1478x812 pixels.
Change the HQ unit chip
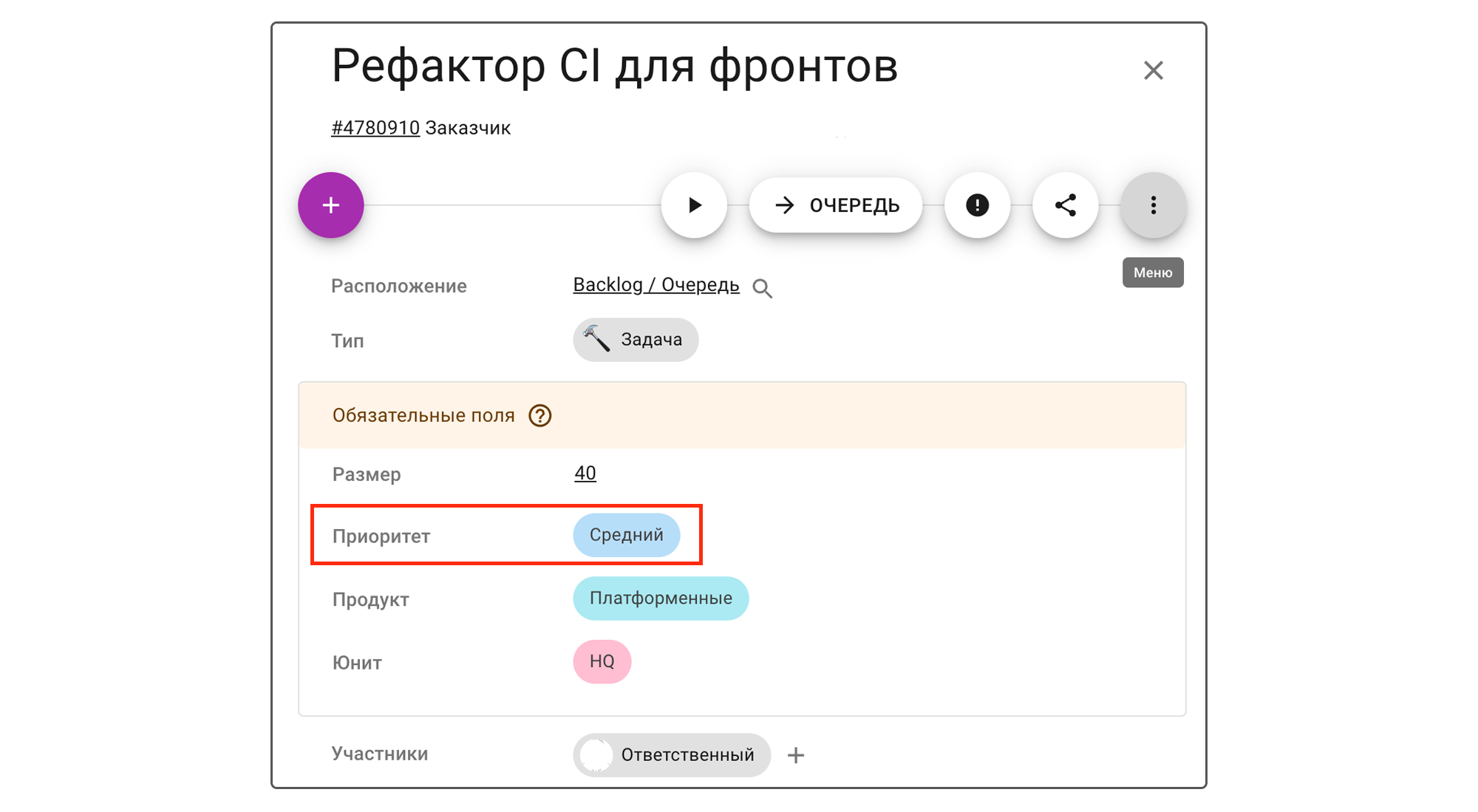click(602, 661)
